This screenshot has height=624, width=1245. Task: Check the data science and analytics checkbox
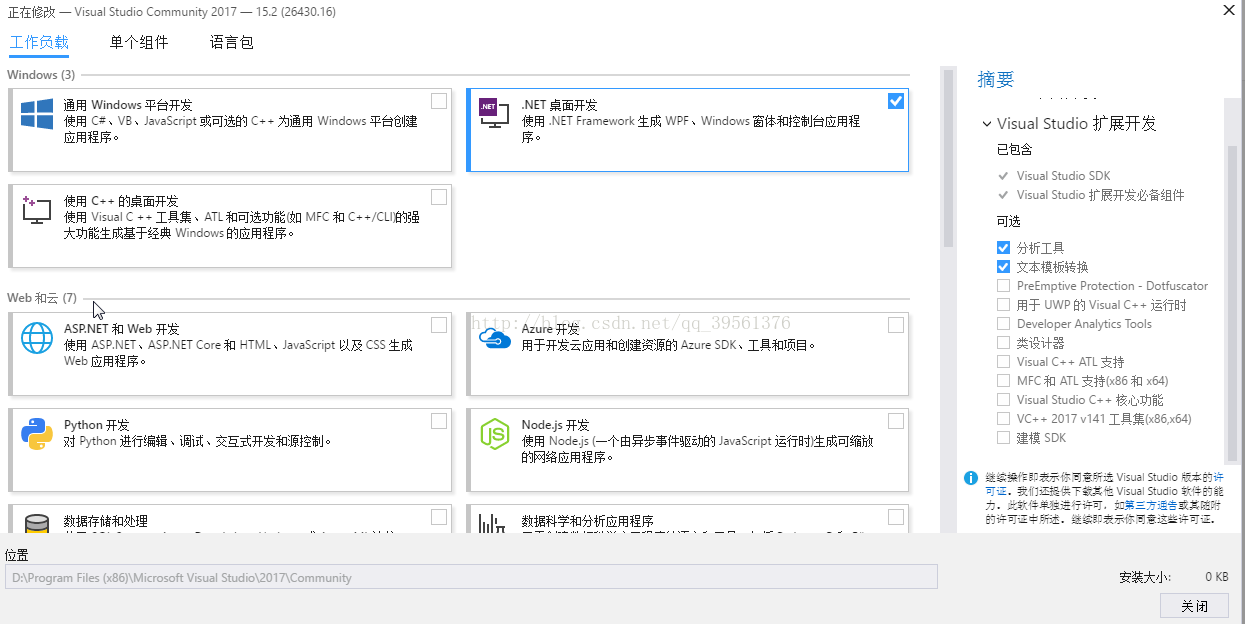tap(896, 517)
